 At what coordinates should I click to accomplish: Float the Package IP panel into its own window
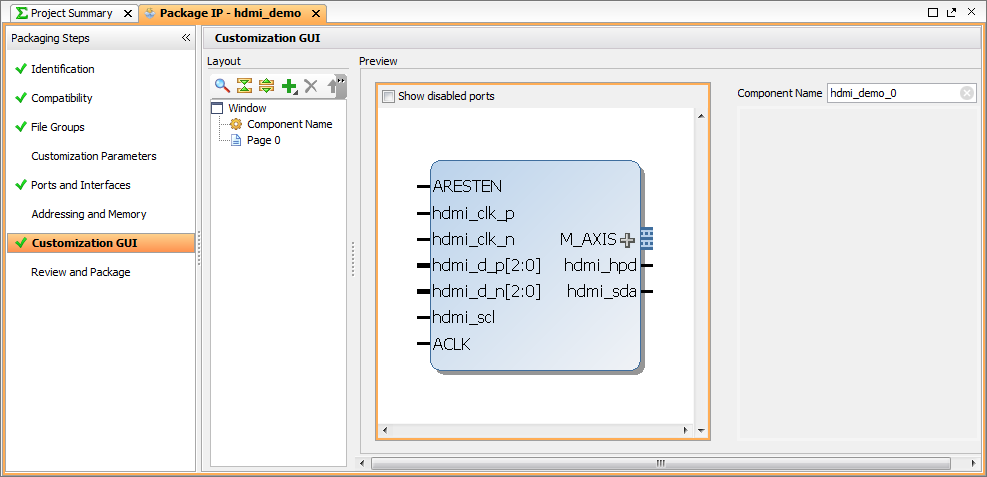tap(952, 12)
